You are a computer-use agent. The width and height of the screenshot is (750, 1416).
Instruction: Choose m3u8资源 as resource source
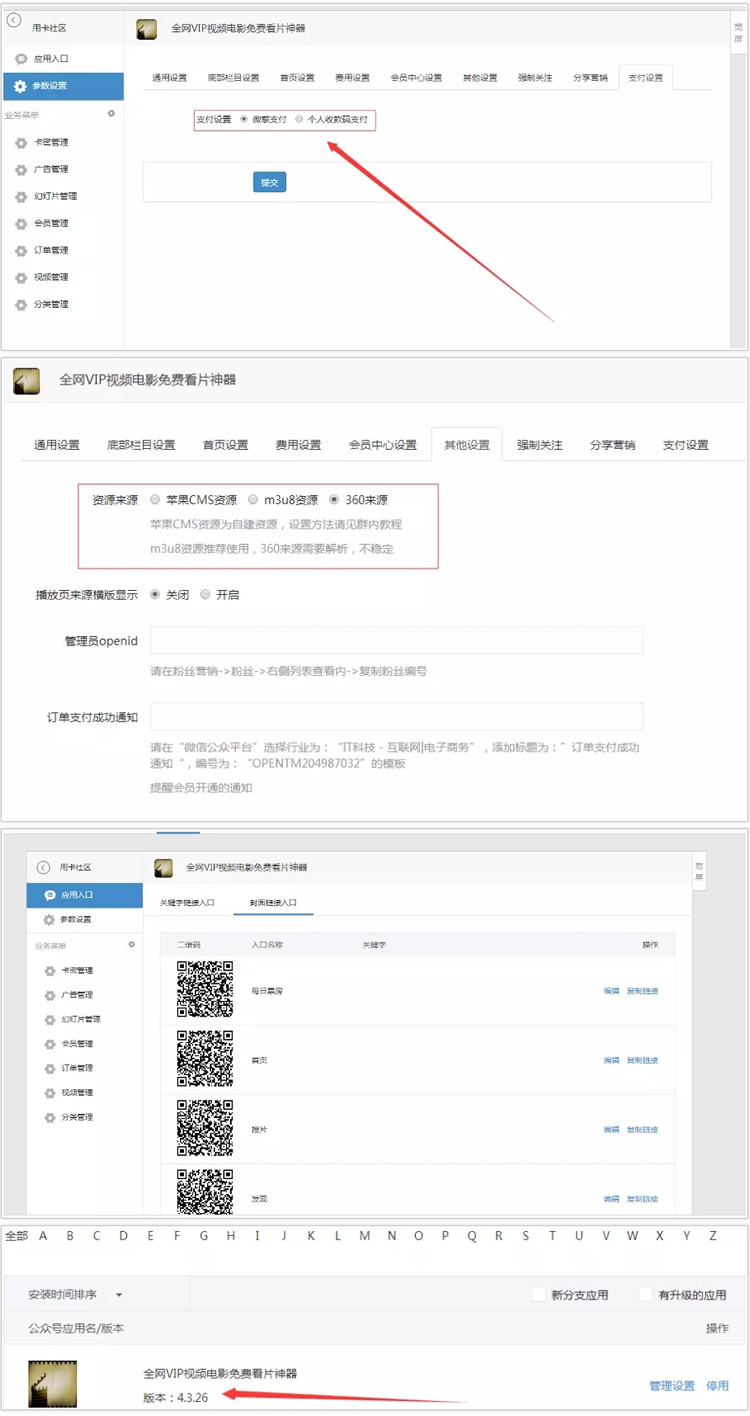(254, 499)
